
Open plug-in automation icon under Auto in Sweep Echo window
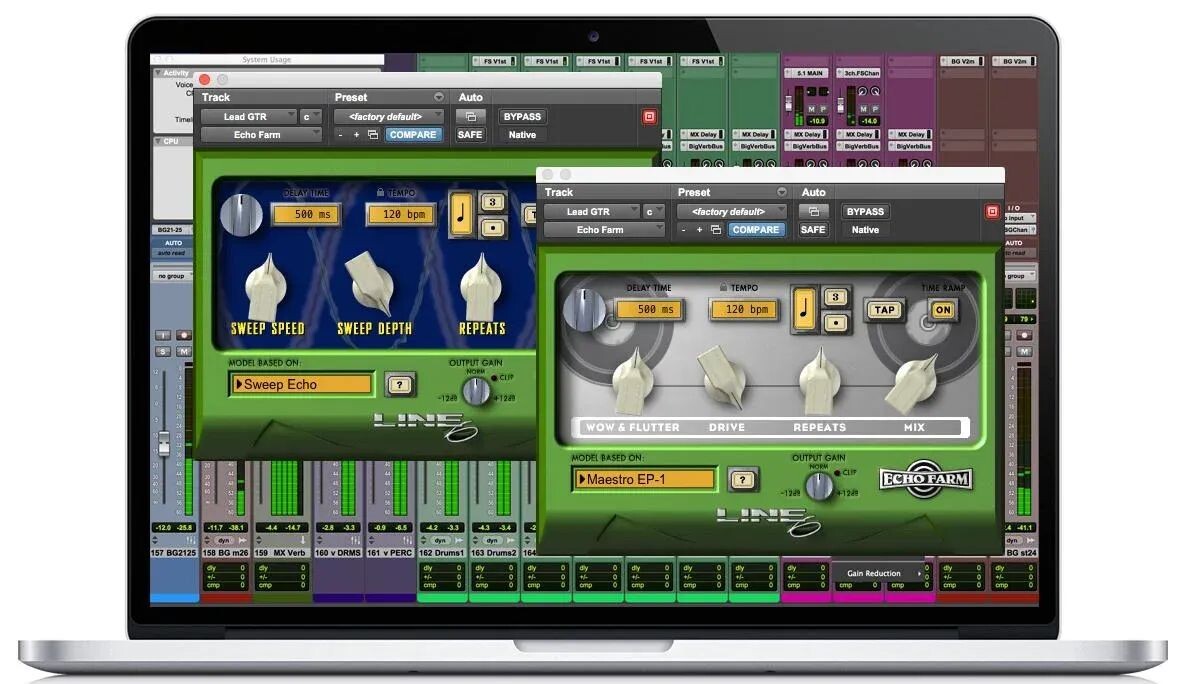click(470, 117)
